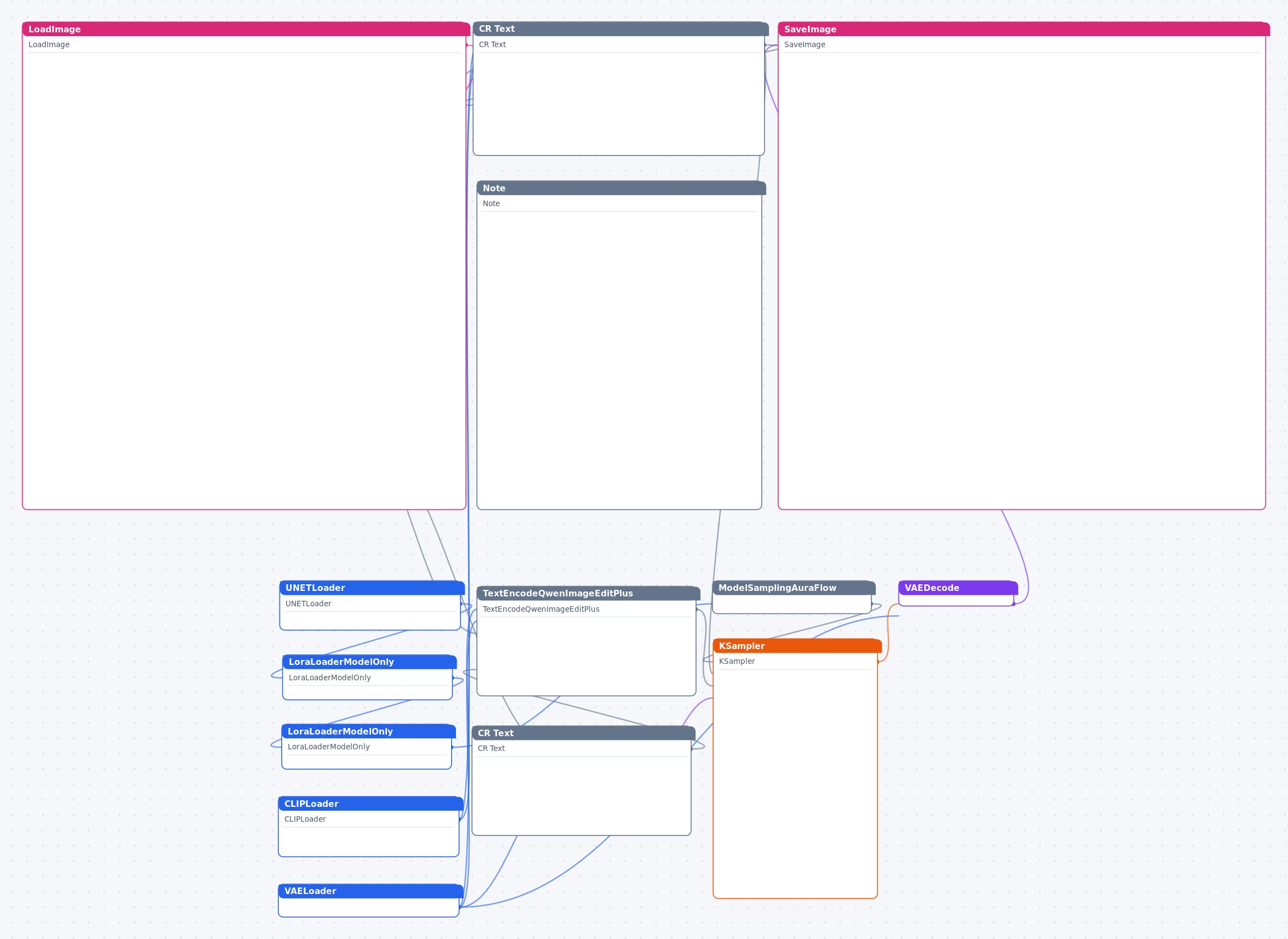
Task: Select the LoadImage node title bar
Action: tap(246, 29)
